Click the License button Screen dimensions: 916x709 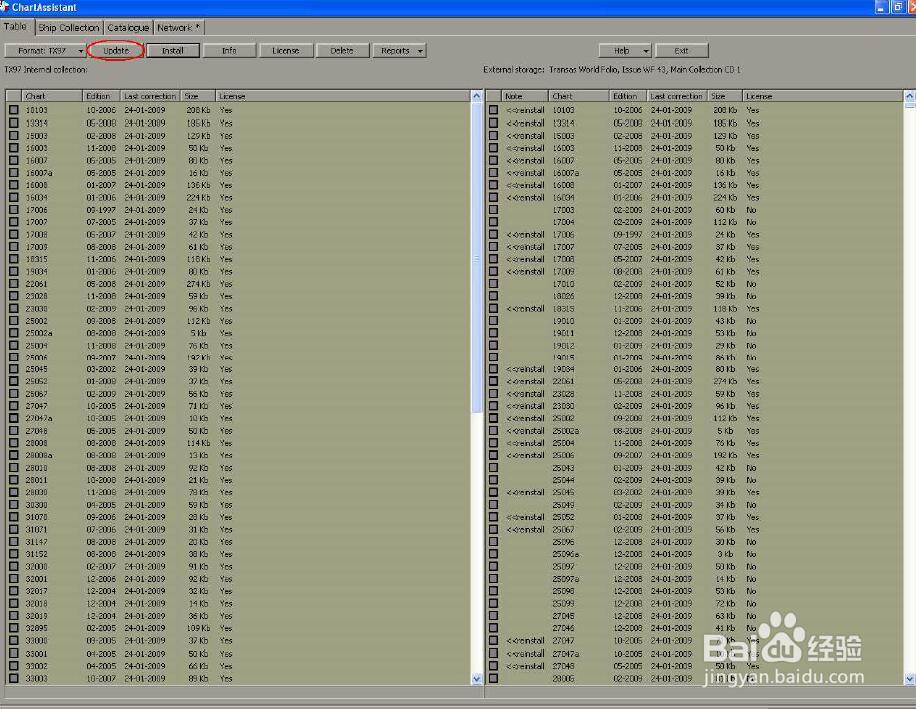click(x=286, y=51)
